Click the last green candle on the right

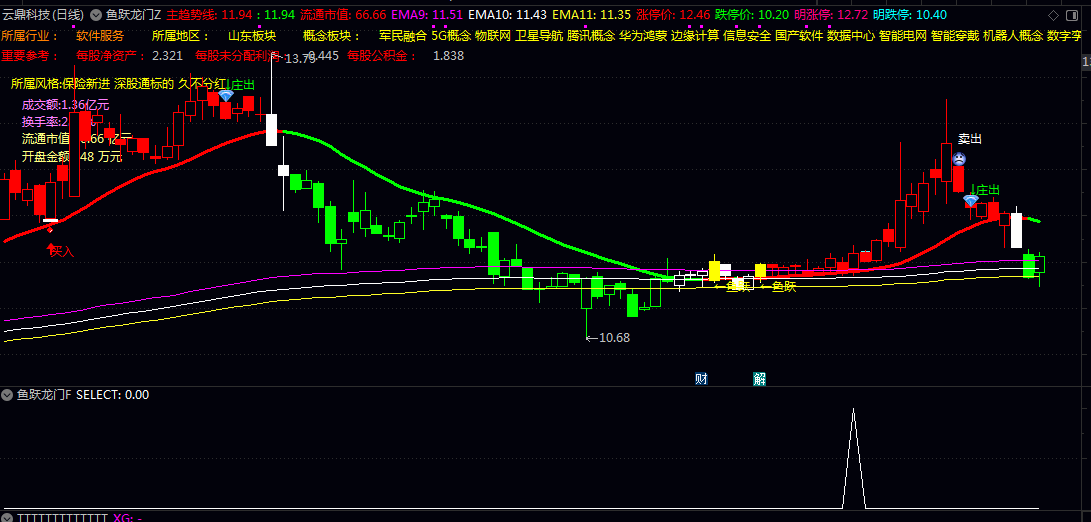click(1040, 264)
